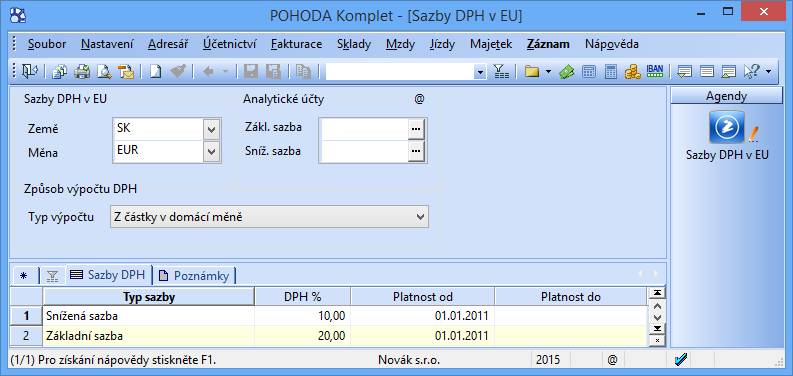Click the new blank record icon
793x376 pixels.
coord(155,72)
